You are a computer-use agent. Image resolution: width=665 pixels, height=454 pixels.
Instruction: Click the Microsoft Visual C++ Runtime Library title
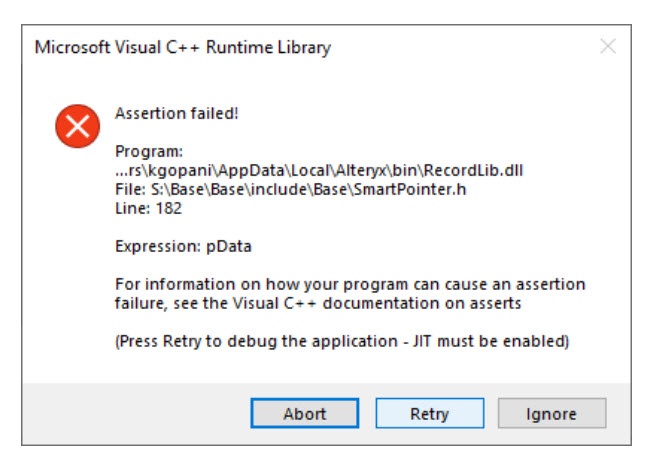tap(182, 47)
